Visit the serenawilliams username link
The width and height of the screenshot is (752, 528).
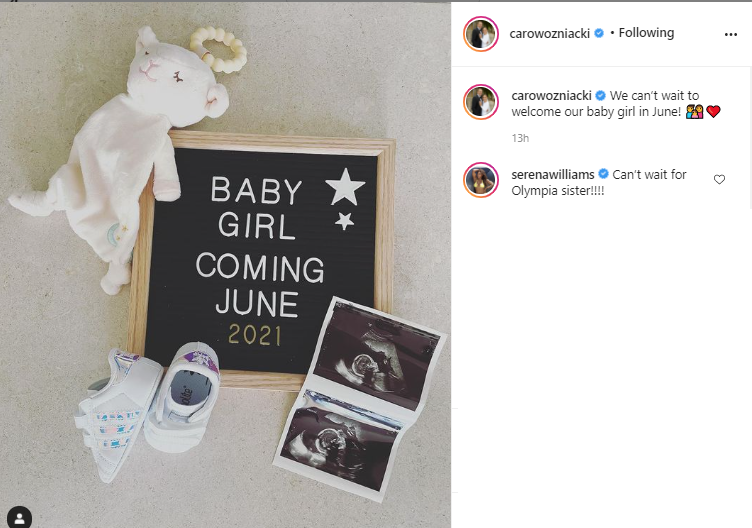(x=553, y=174)
